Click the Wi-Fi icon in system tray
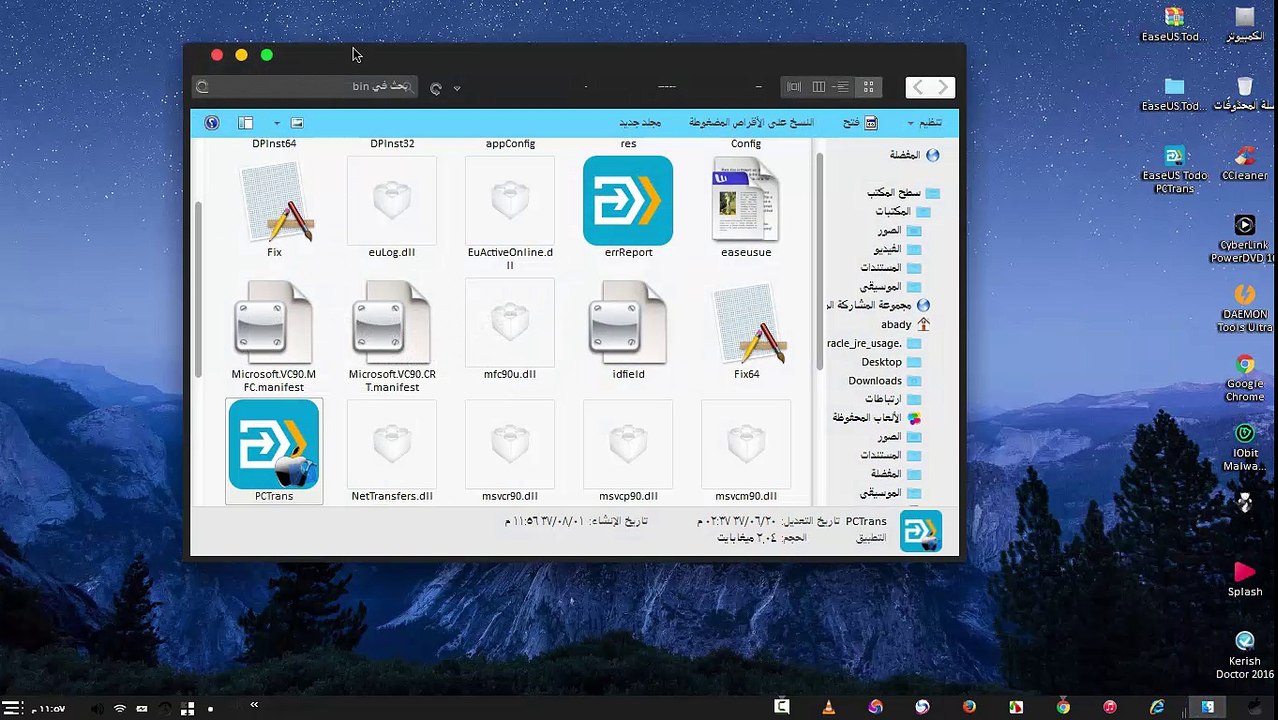The image size is (1278, 720). point(120,709)
